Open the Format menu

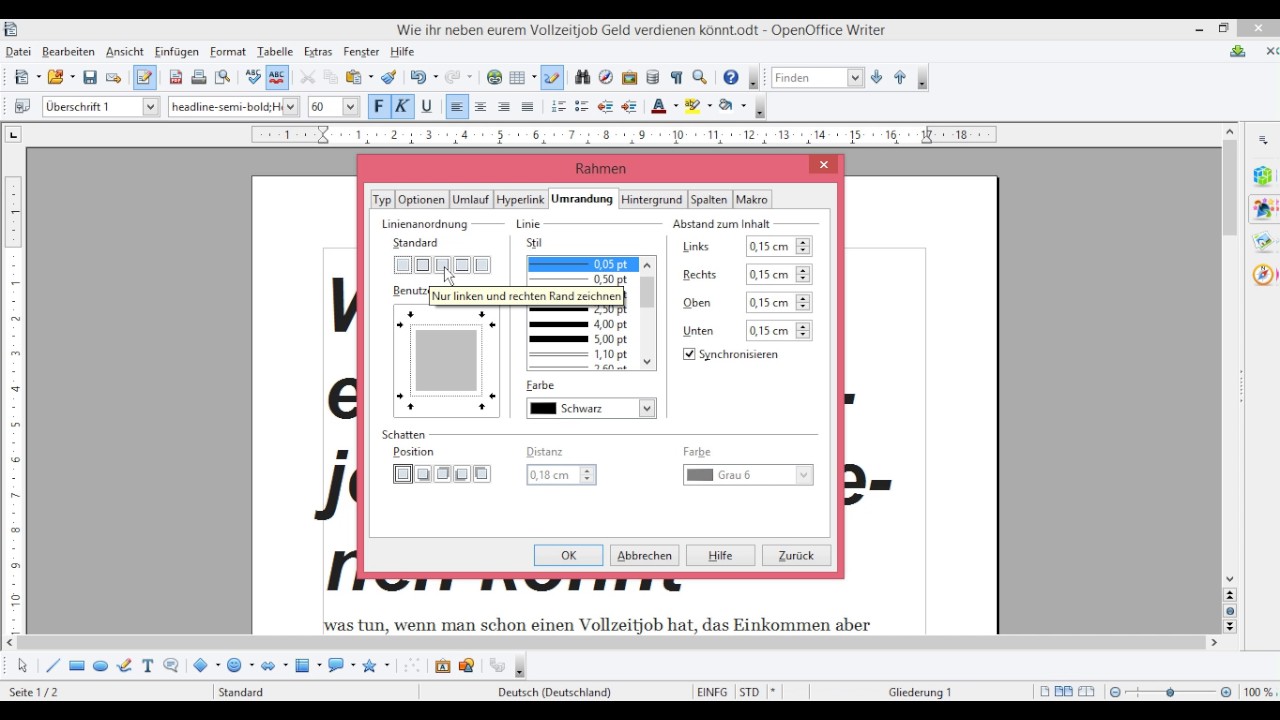tap(228, 51)
